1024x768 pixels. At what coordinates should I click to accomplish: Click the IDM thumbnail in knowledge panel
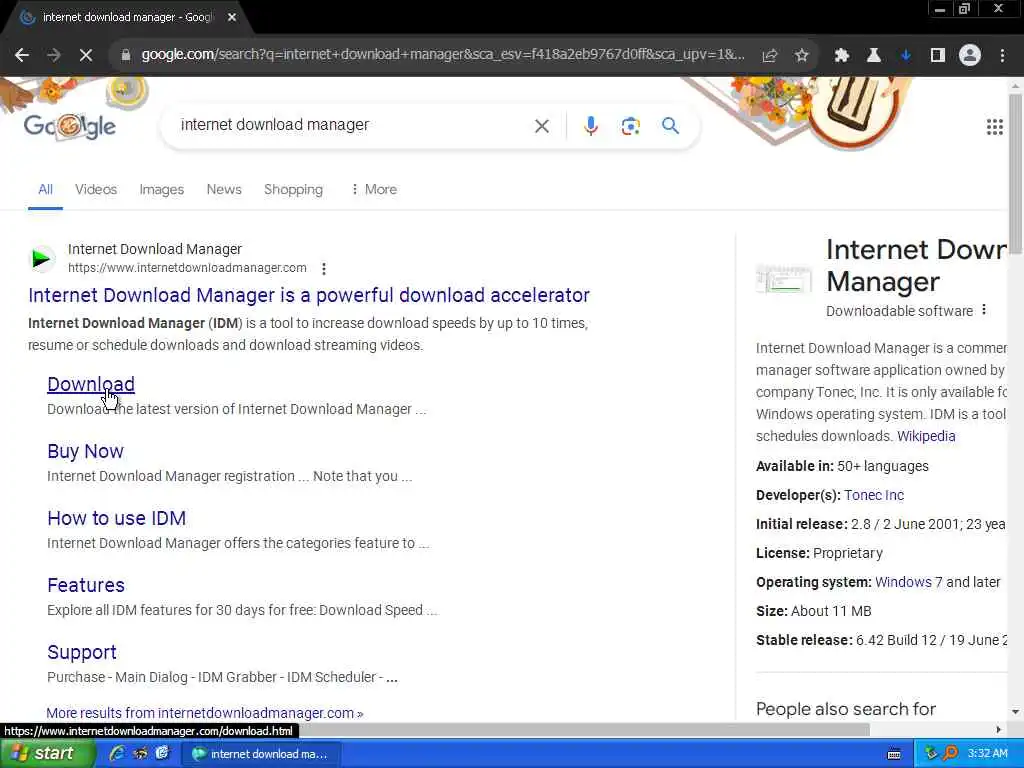click(784, 279)
